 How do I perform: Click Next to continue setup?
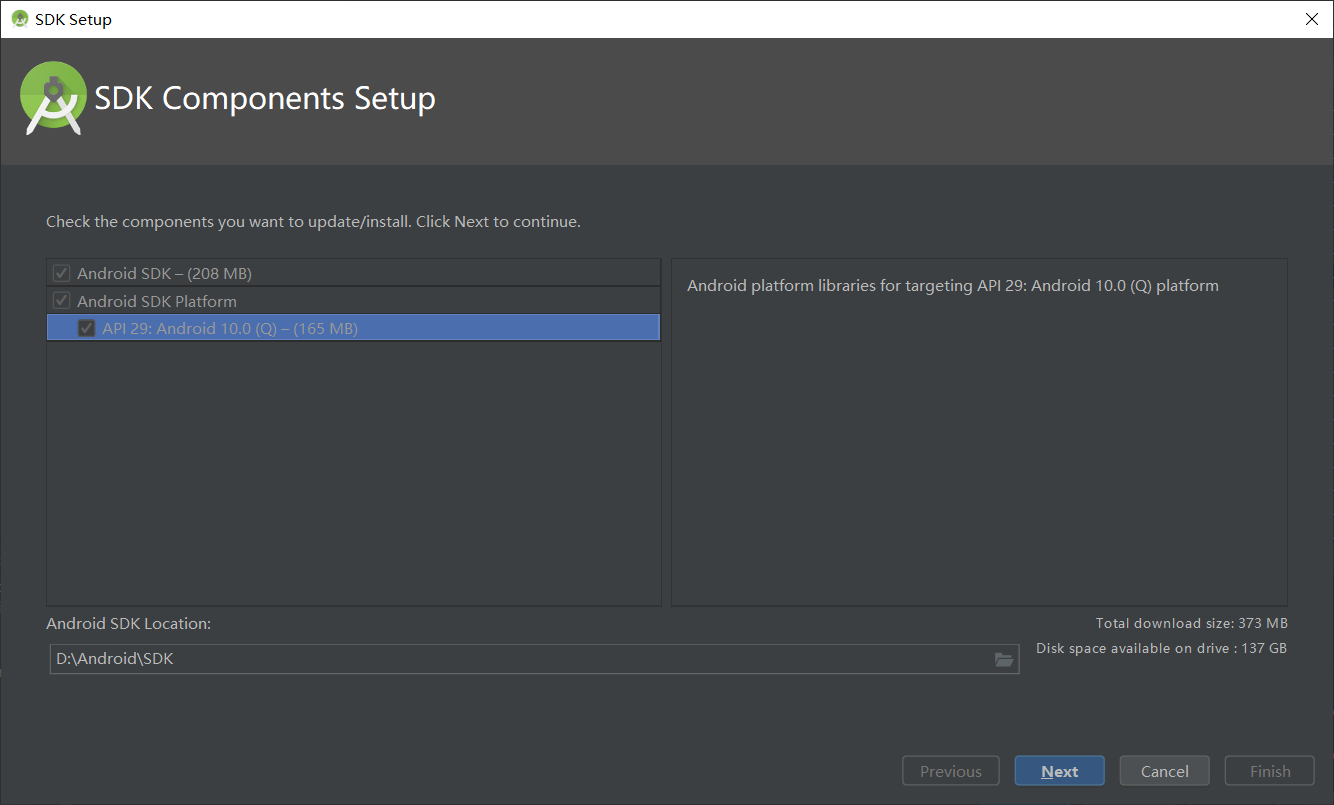click(x=1059, y=770)
